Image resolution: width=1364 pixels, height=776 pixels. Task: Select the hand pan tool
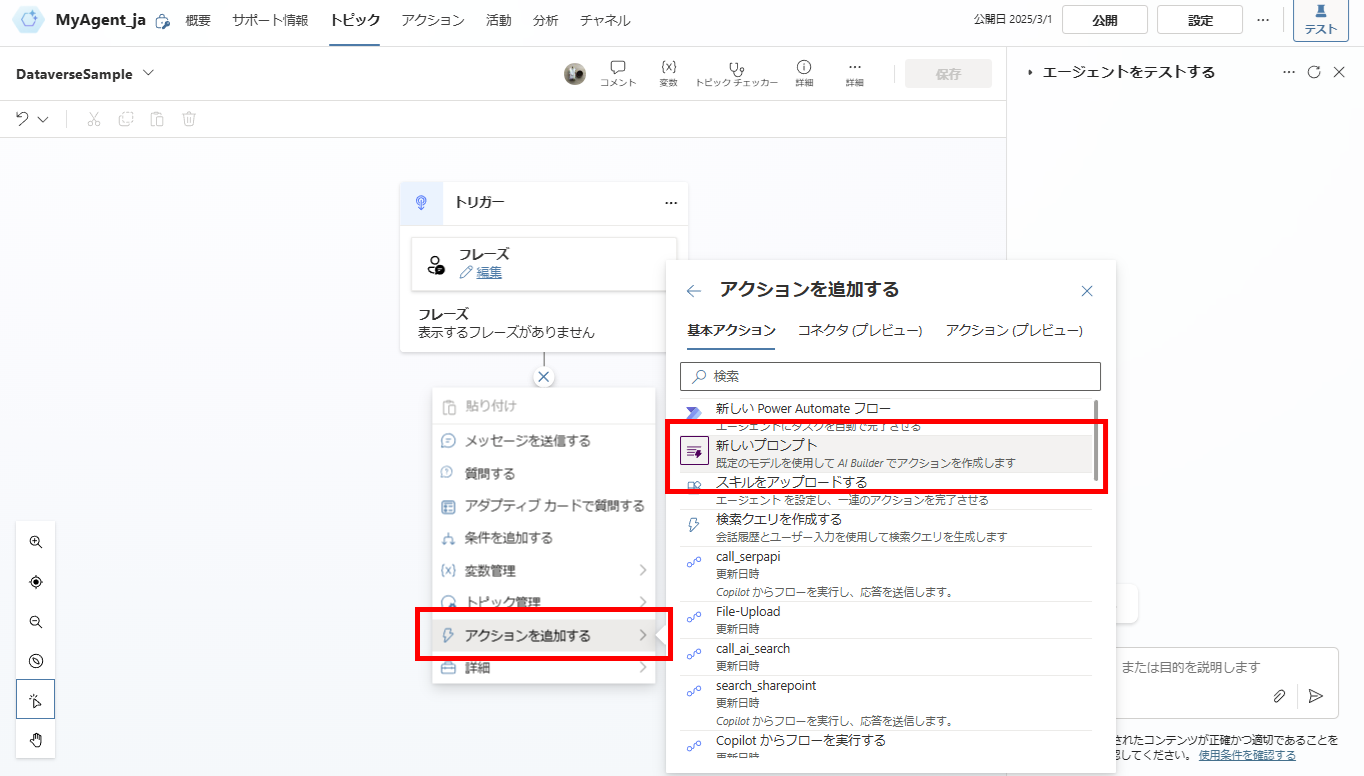[35, 740]
